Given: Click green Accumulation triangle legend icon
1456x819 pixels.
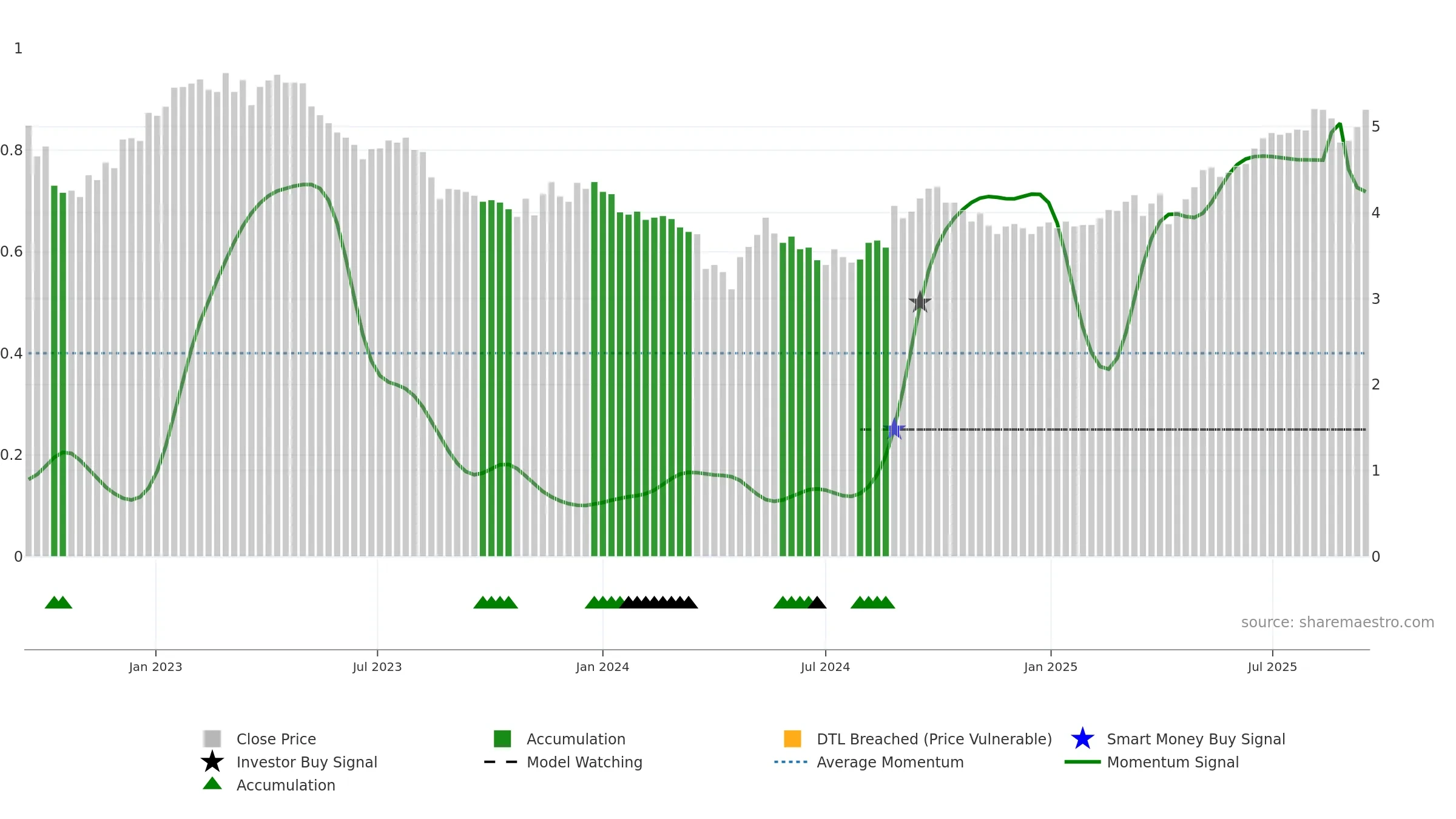Looking at the screenshot, I should click(212, 783).
